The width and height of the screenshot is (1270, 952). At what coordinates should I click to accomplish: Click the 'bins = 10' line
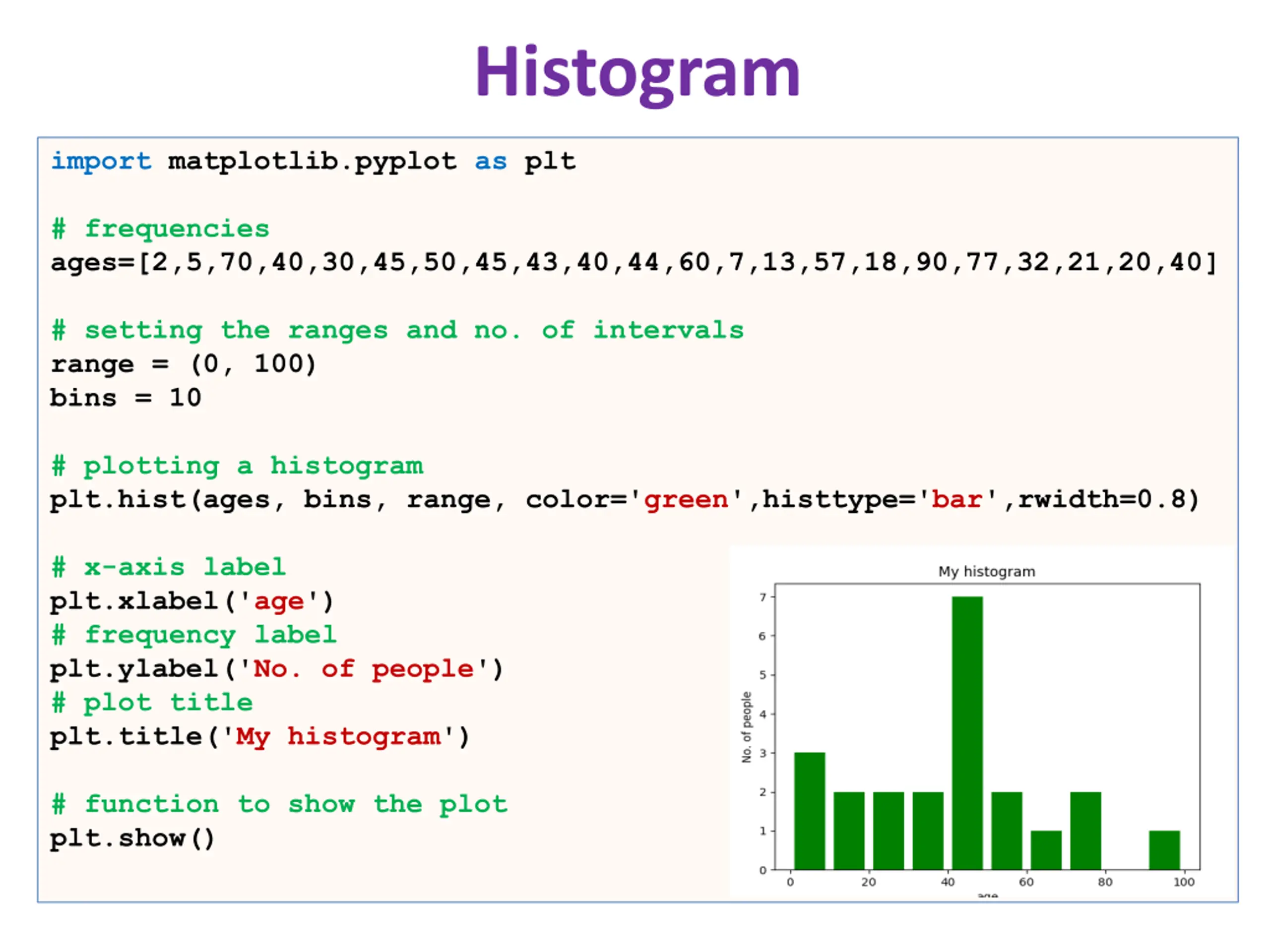pyautogui.click(x=126, y=398)
